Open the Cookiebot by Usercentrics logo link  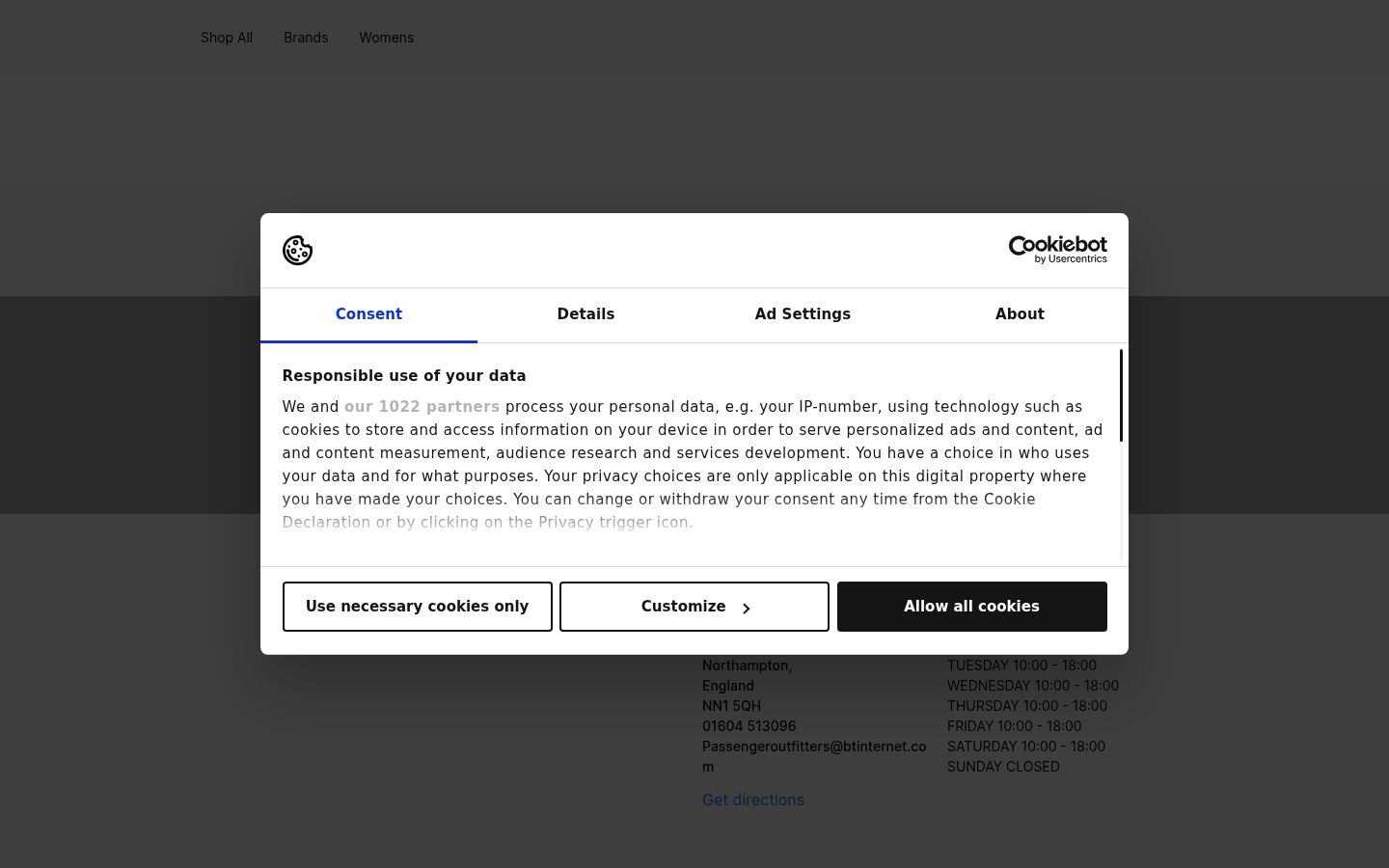click(1057, 250)
